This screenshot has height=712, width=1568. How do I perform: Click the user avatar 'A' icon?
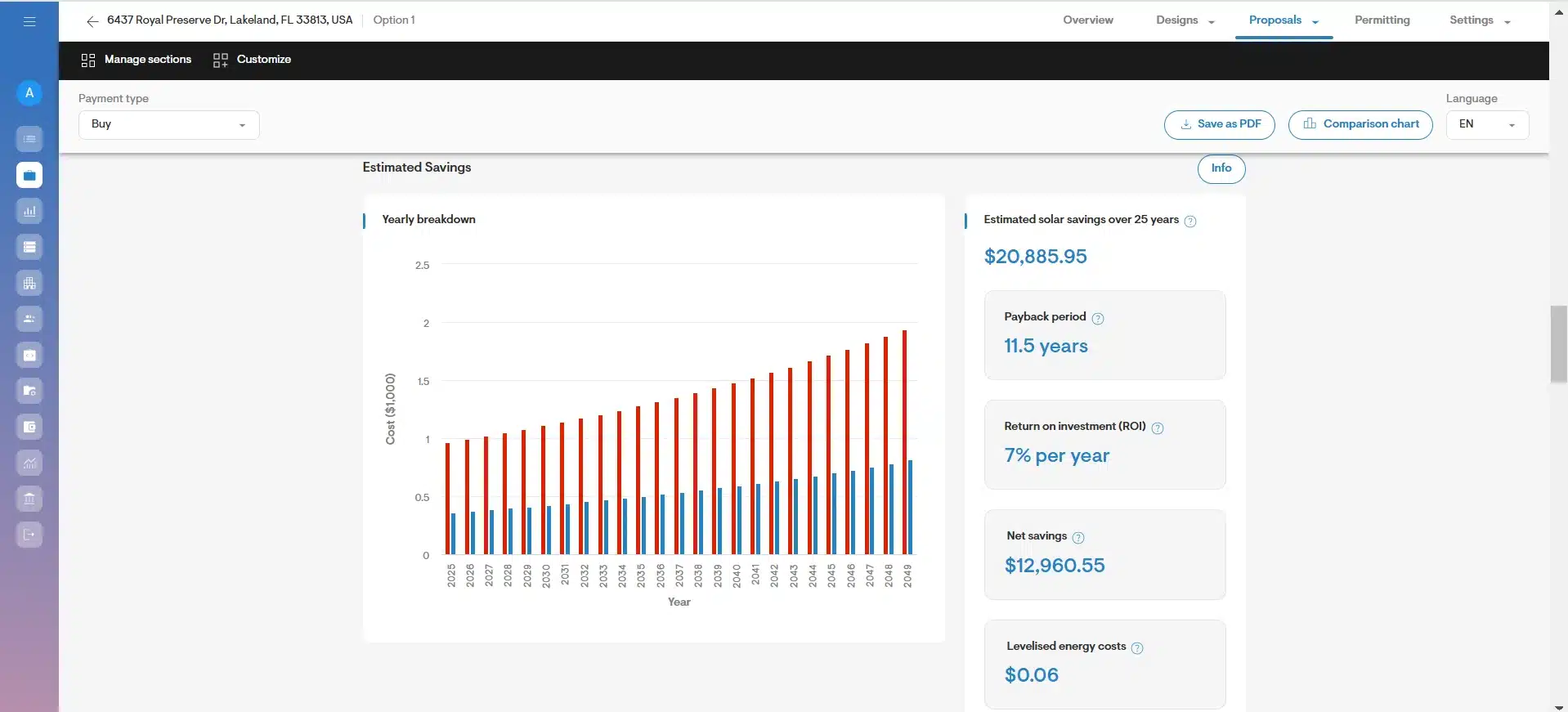(29, 93)
